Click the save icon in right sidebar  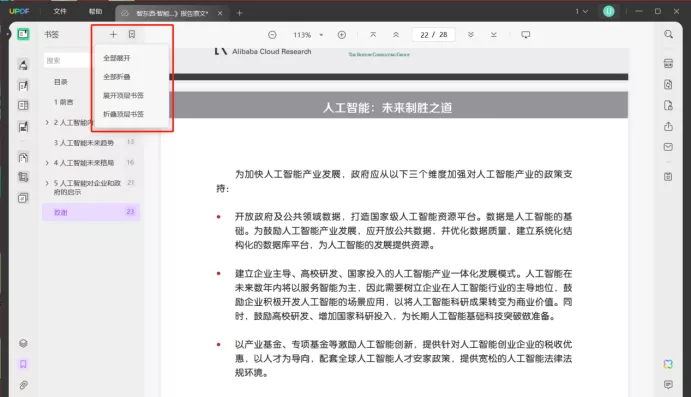pos(669,177)
